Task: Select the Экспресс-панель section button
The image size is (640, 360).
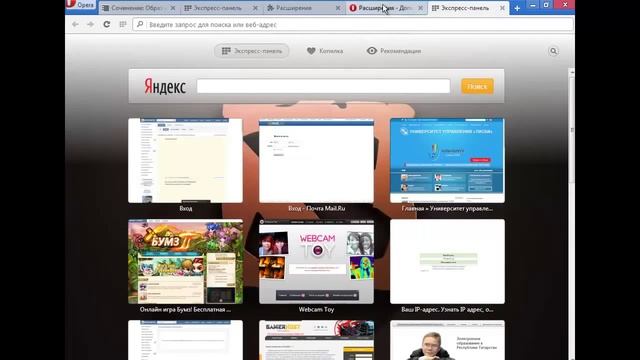Action: click(x=252, y=51)
